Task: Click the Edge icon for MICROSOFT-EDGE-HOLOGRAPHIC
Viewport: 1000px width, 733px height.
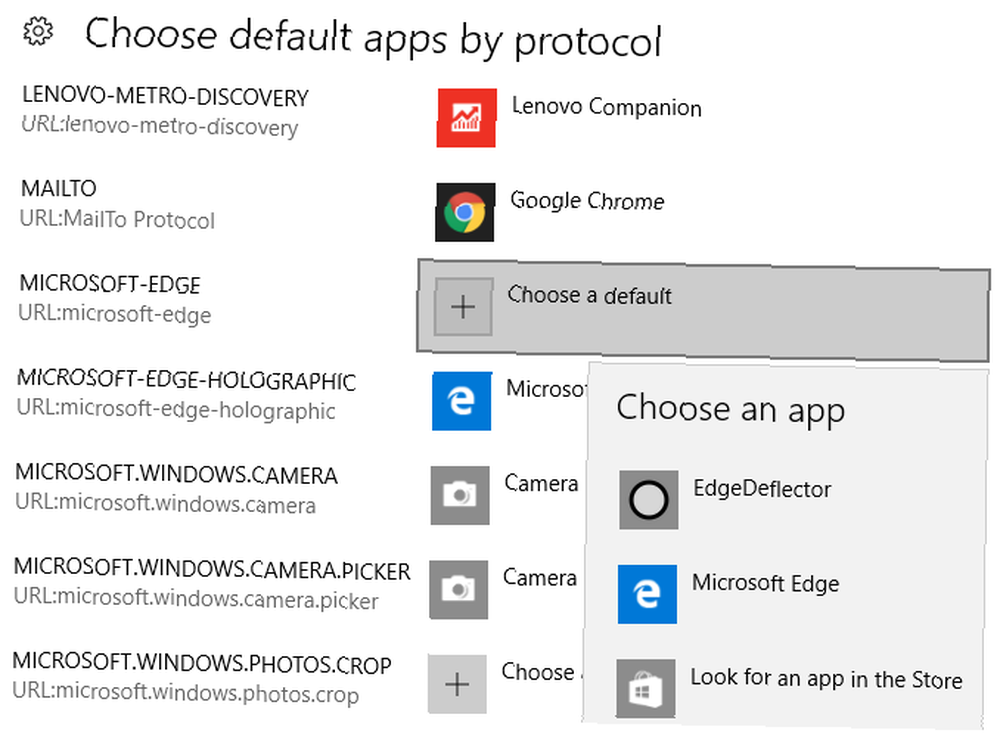Action: [x=462, y=401]
